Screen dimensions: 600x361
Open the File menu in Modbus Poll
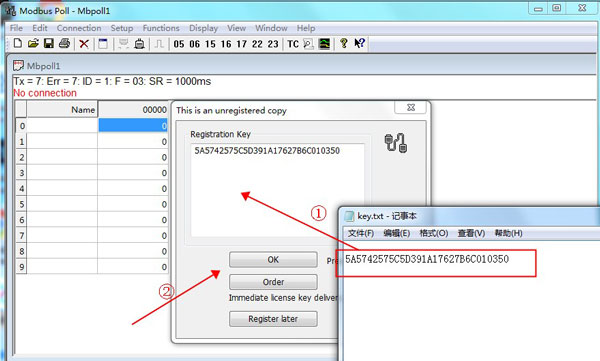pos(16,28)
